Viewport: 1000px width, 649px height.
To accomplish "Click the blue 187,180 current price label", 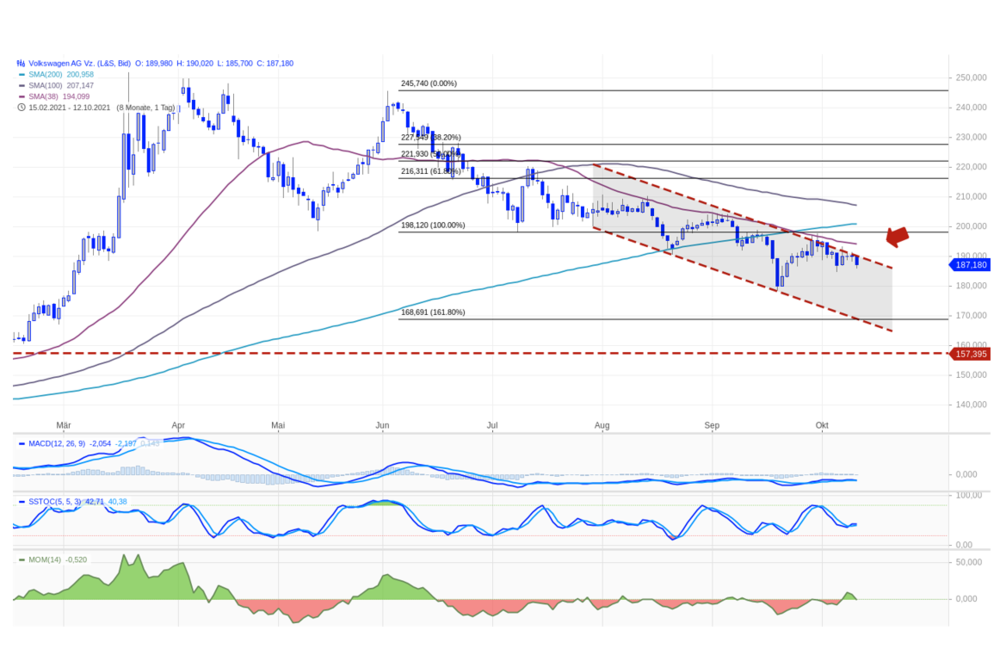I will pyautogui.click(x=970, y=265).
